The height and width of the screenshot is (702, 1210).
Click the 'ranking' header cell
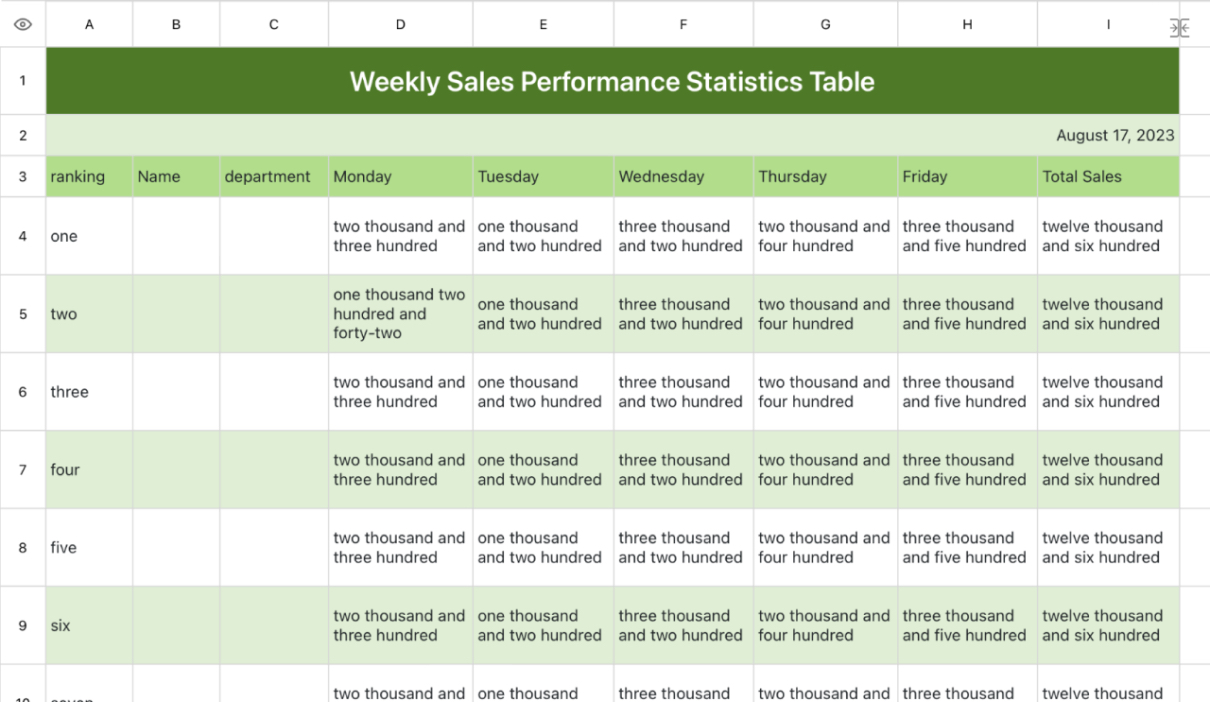[x=89, y=176]
